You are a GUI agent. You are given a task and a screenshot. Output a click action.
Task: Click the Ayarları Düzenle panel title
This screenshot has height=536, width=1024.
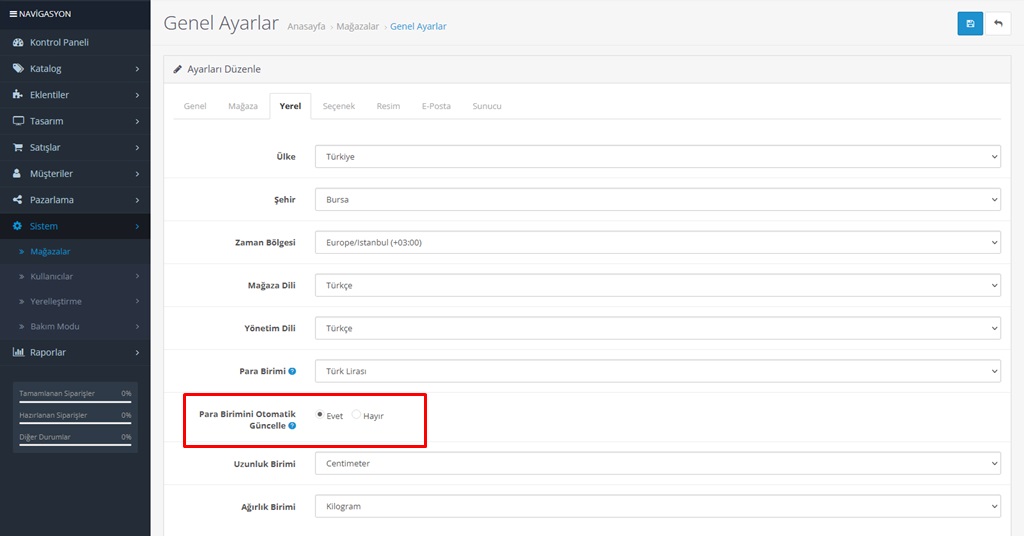(224, 69)
